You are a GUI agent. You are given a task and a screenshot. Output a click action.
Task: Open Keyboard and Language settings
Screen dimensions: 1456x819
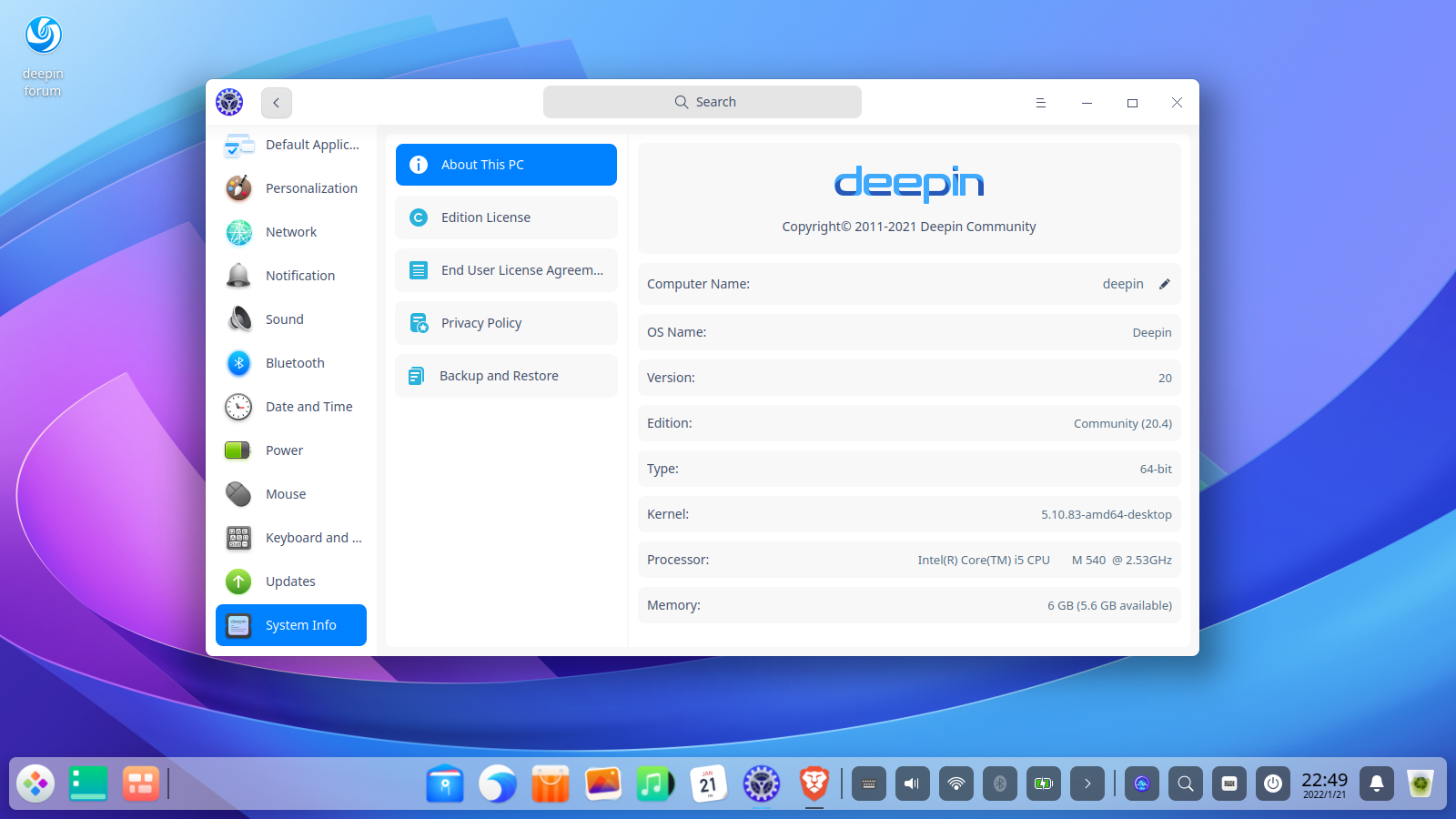coord(291,538)
